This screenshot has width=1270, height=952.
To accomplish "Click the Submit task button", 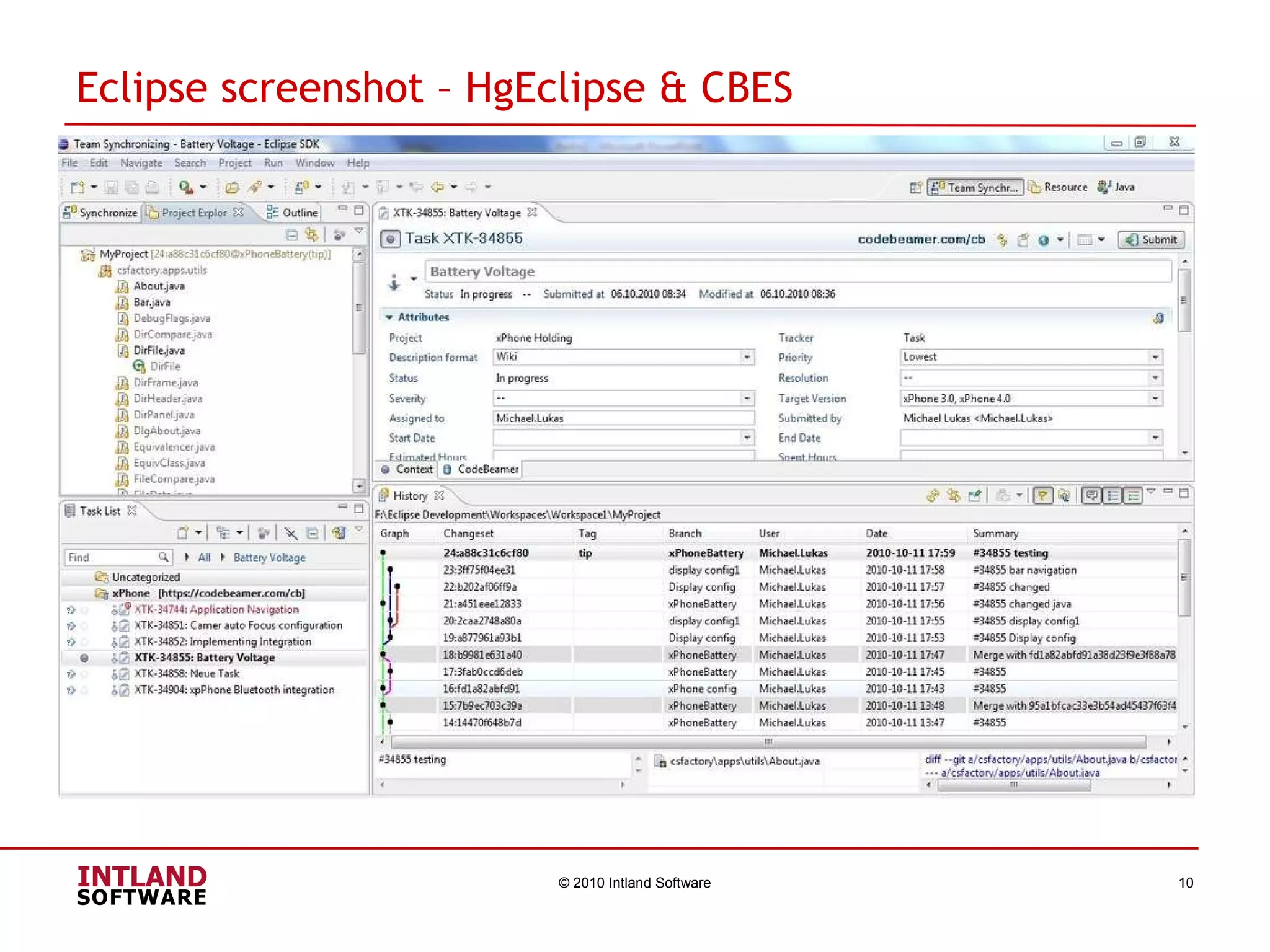I will tap(1152, 240).
